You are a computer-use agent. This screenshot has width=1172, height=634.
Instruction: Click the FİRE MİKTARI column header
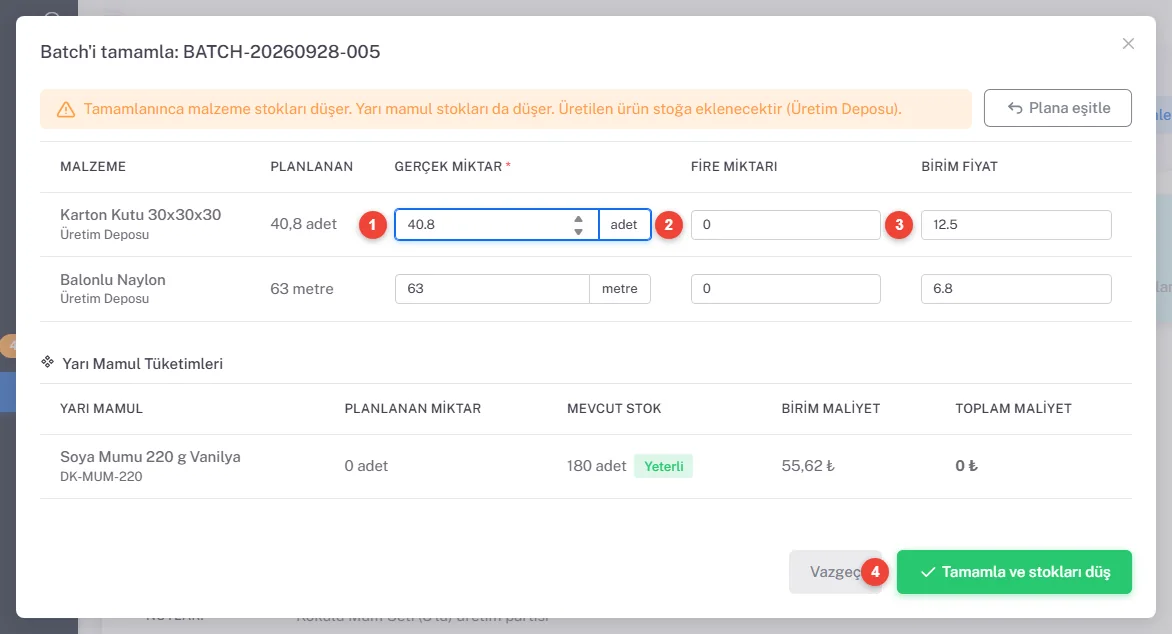734,167
